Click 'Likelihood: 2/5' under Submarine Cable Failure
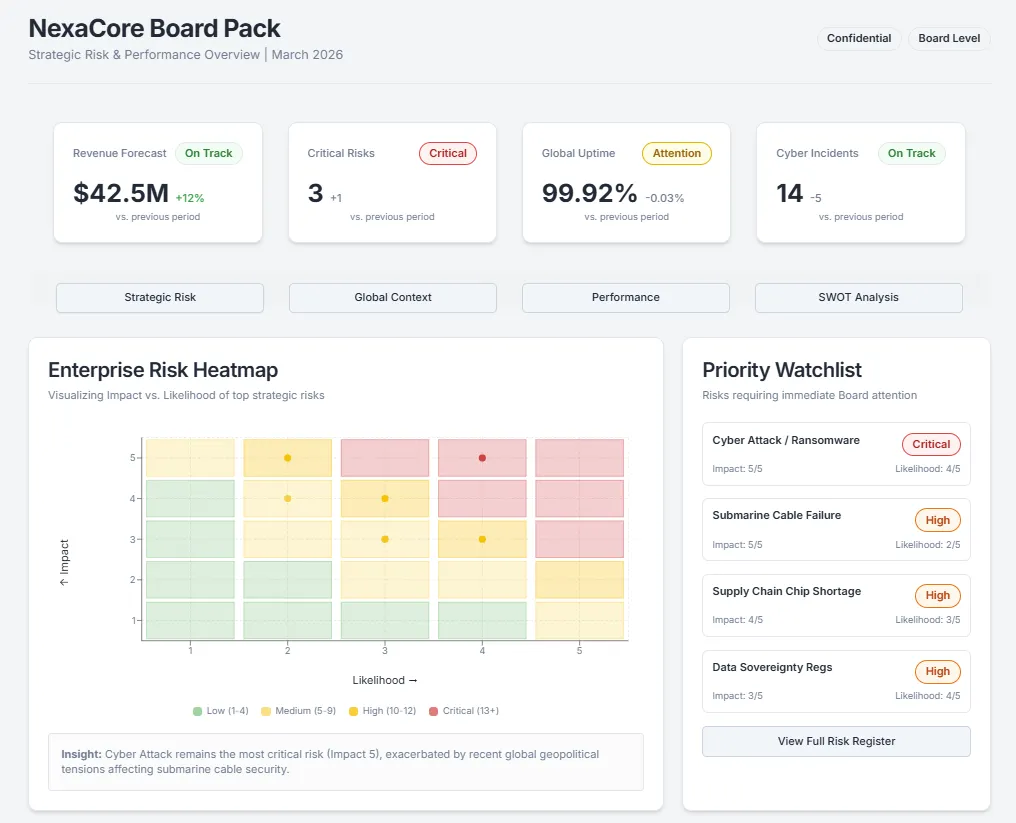 pyautogui.click(x=928, y=545)
